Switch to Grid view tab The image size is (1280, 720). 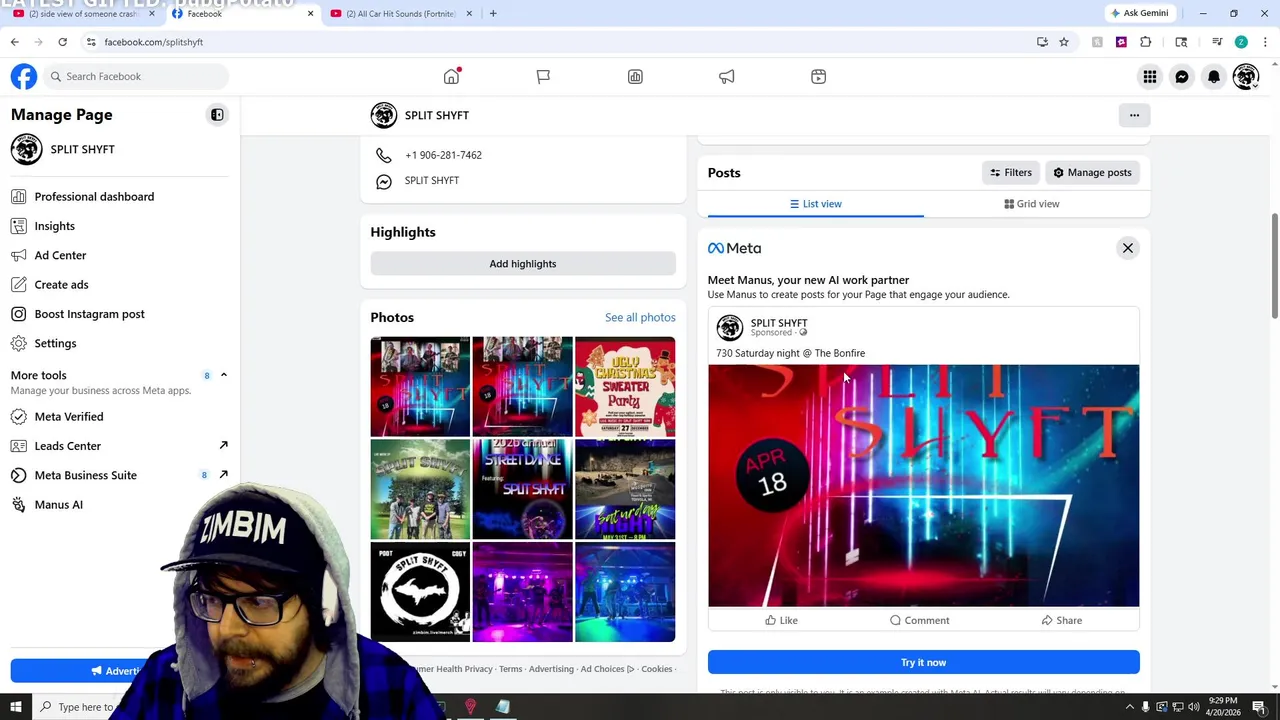pos(1031,204)
